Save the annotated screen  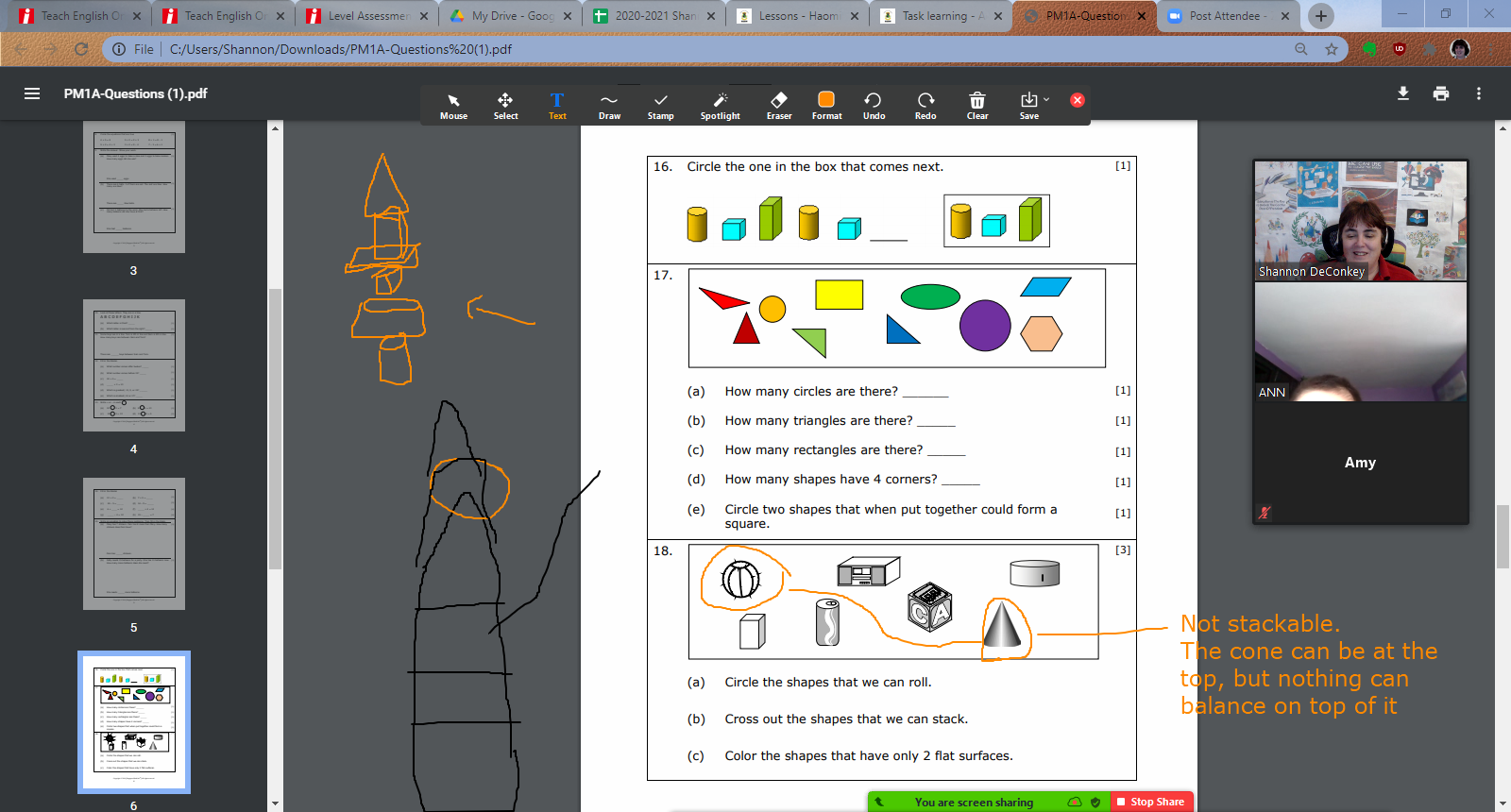(x=1028, y=106)
